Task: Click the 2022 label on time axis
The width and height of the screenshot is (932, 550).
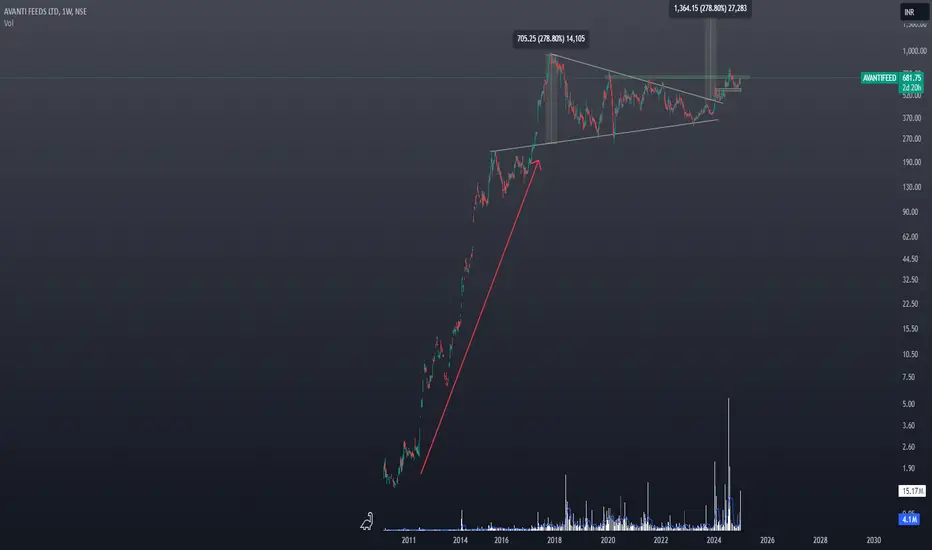Action: click(660, 540)
